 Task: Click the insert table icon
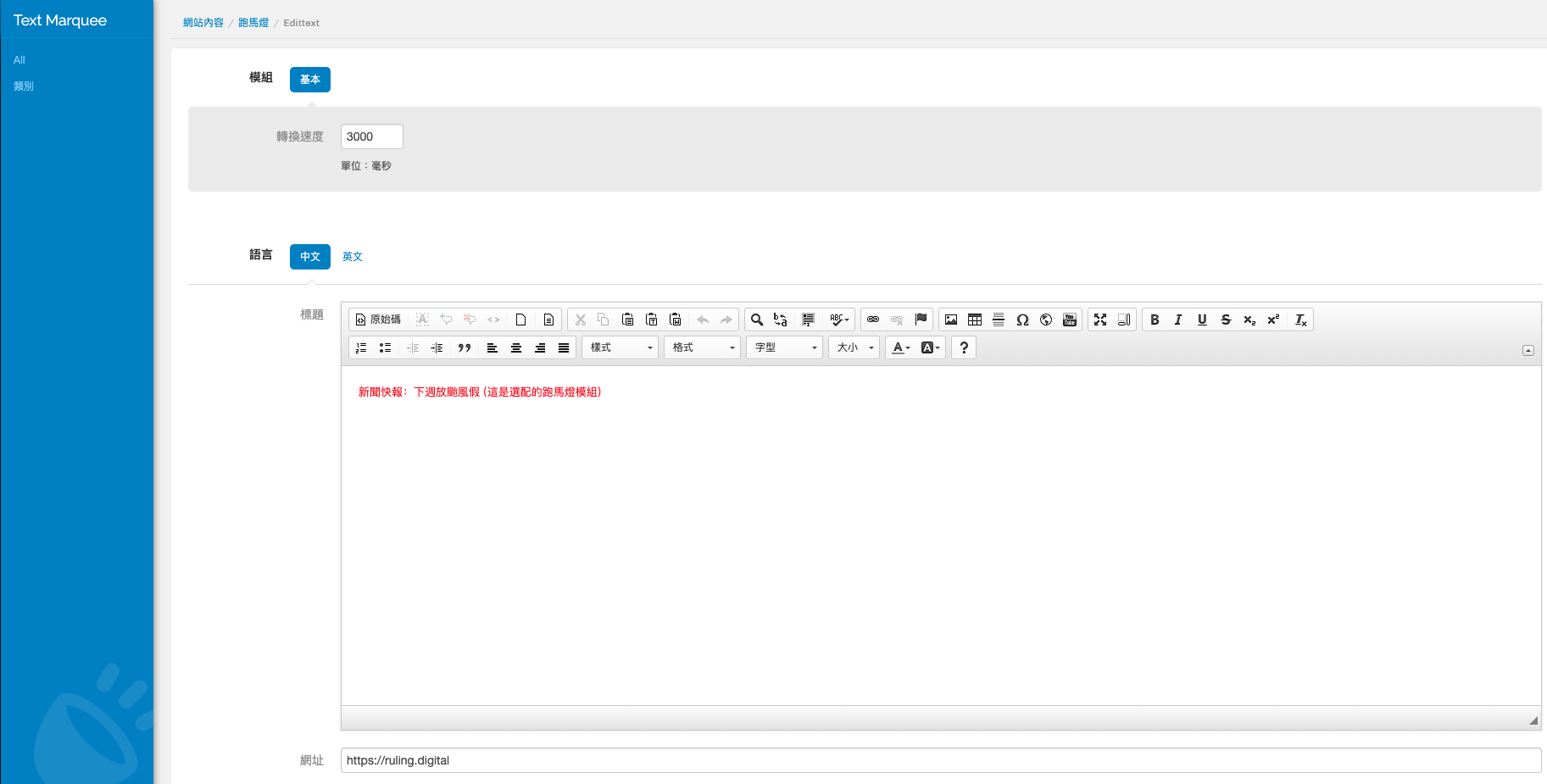click(975, 320)
